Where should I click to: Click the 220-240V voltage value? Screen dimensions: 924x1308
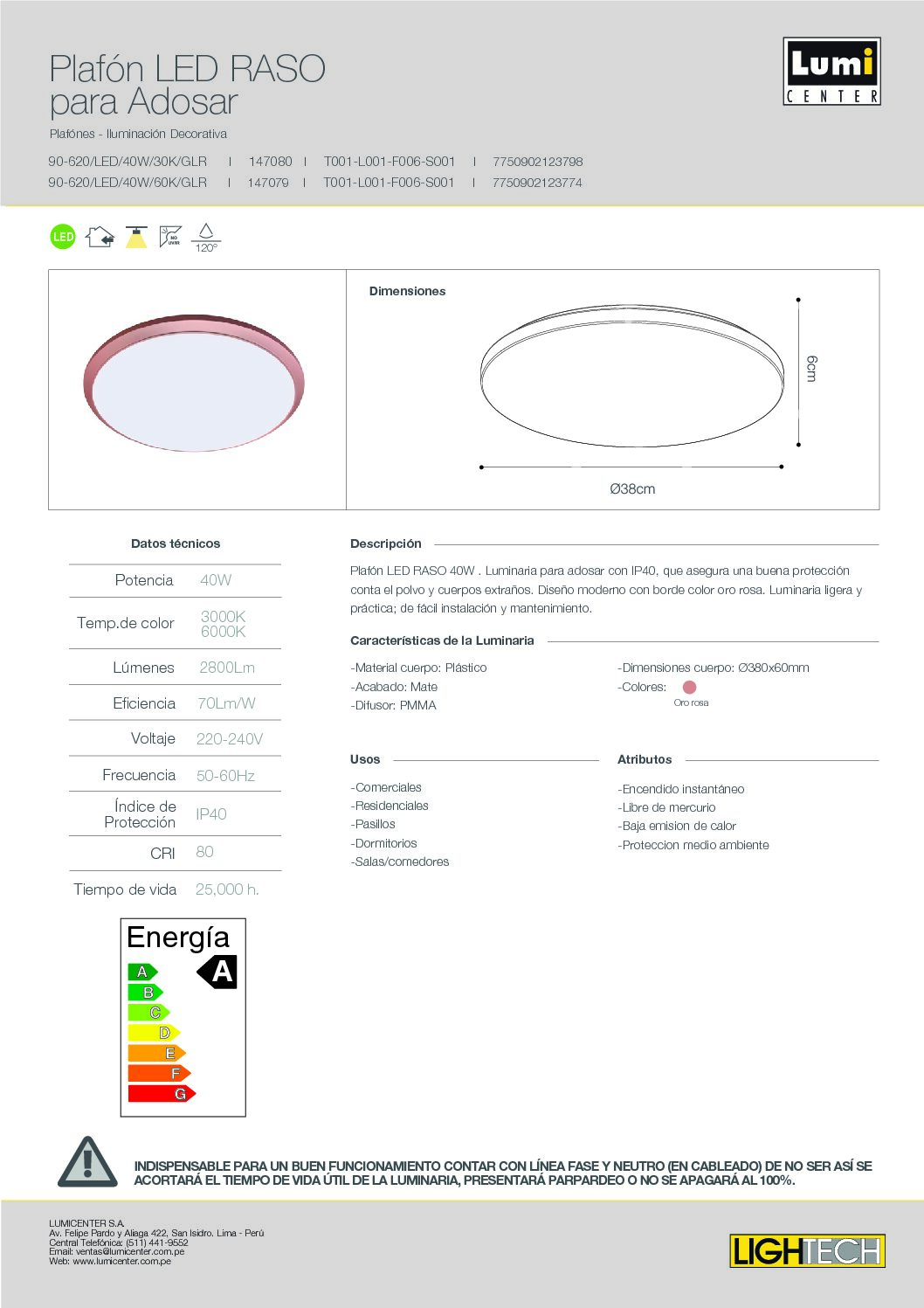click(x=230, y=739)
